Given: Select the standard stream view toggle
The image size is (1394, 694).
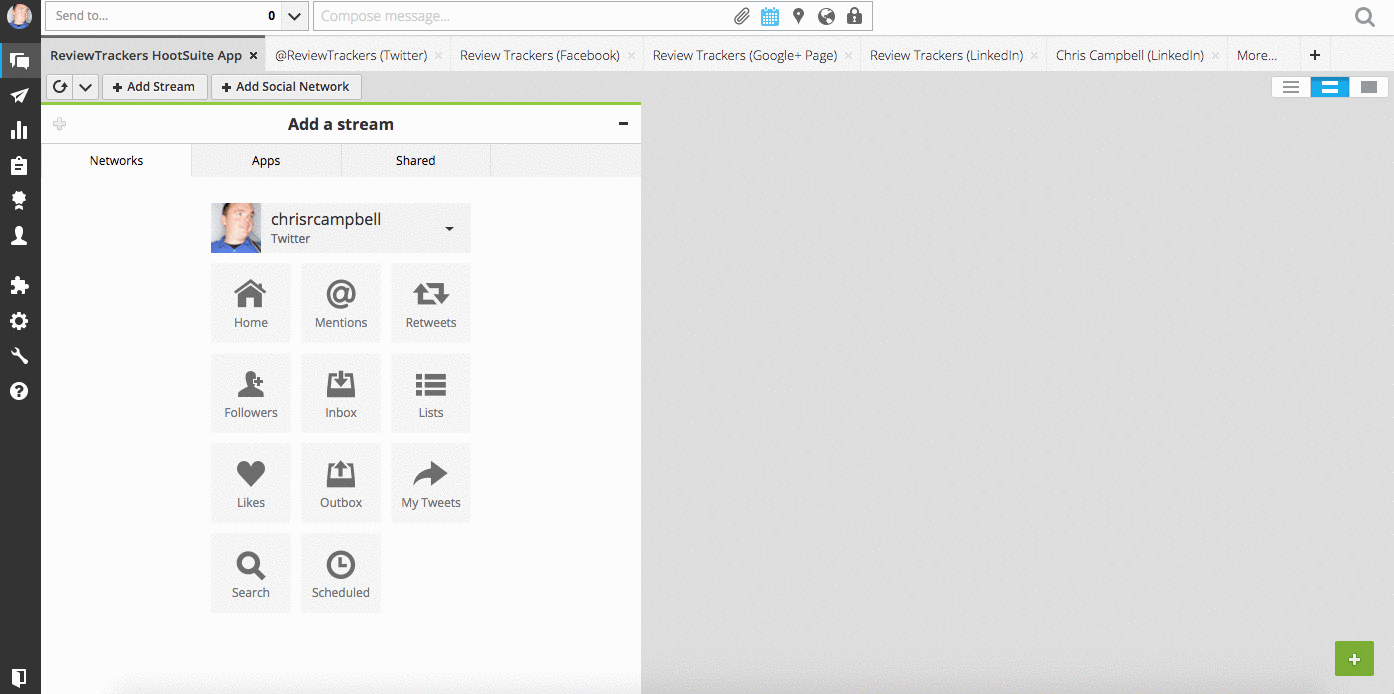Looking at the screenshot, I should click(1330, 87).
